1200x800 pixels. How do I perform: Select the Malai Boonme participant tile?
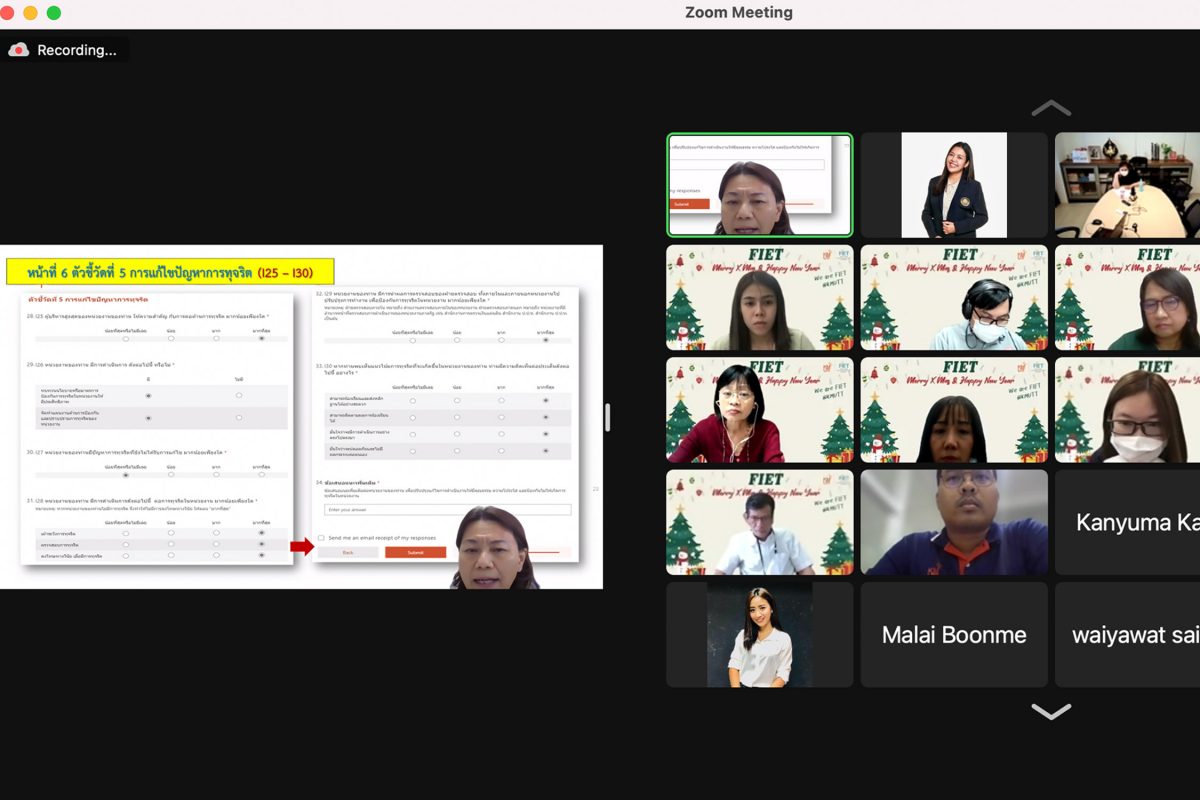pyautogui.click(x=954, y=635)
